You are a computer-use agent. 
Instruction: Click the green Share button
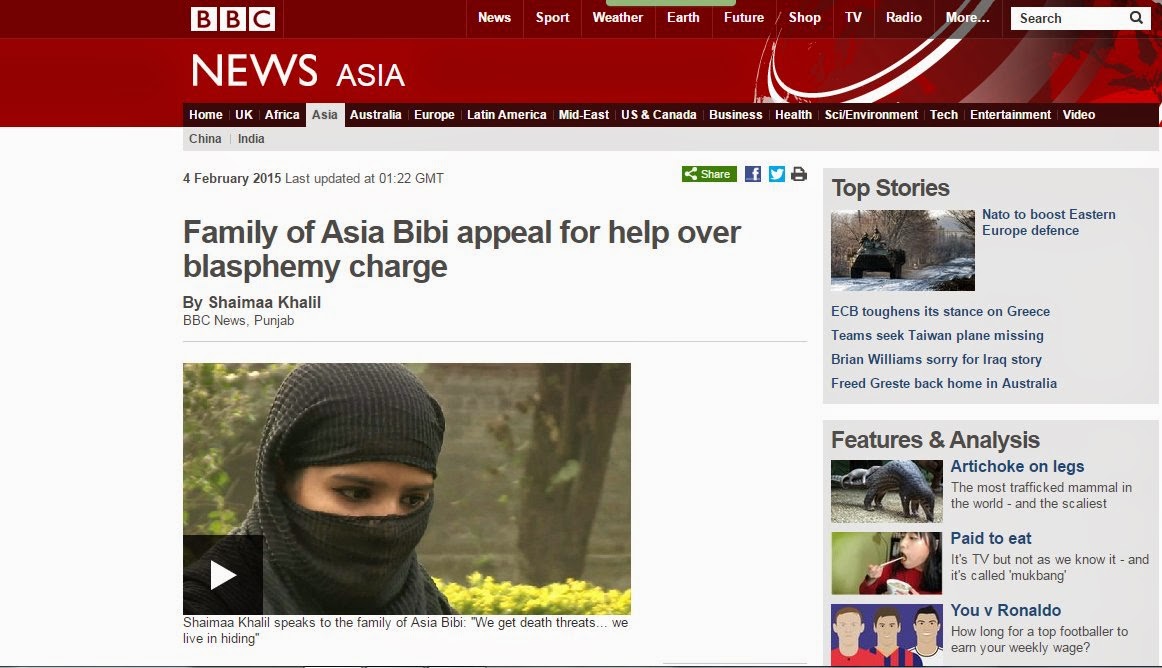(709, 174)
